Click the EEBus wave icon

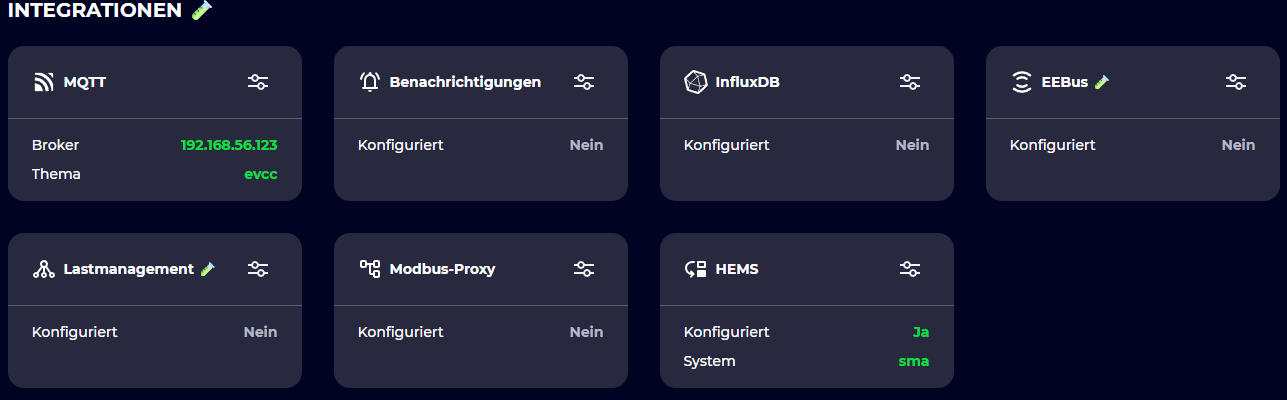coord(1021,82)
